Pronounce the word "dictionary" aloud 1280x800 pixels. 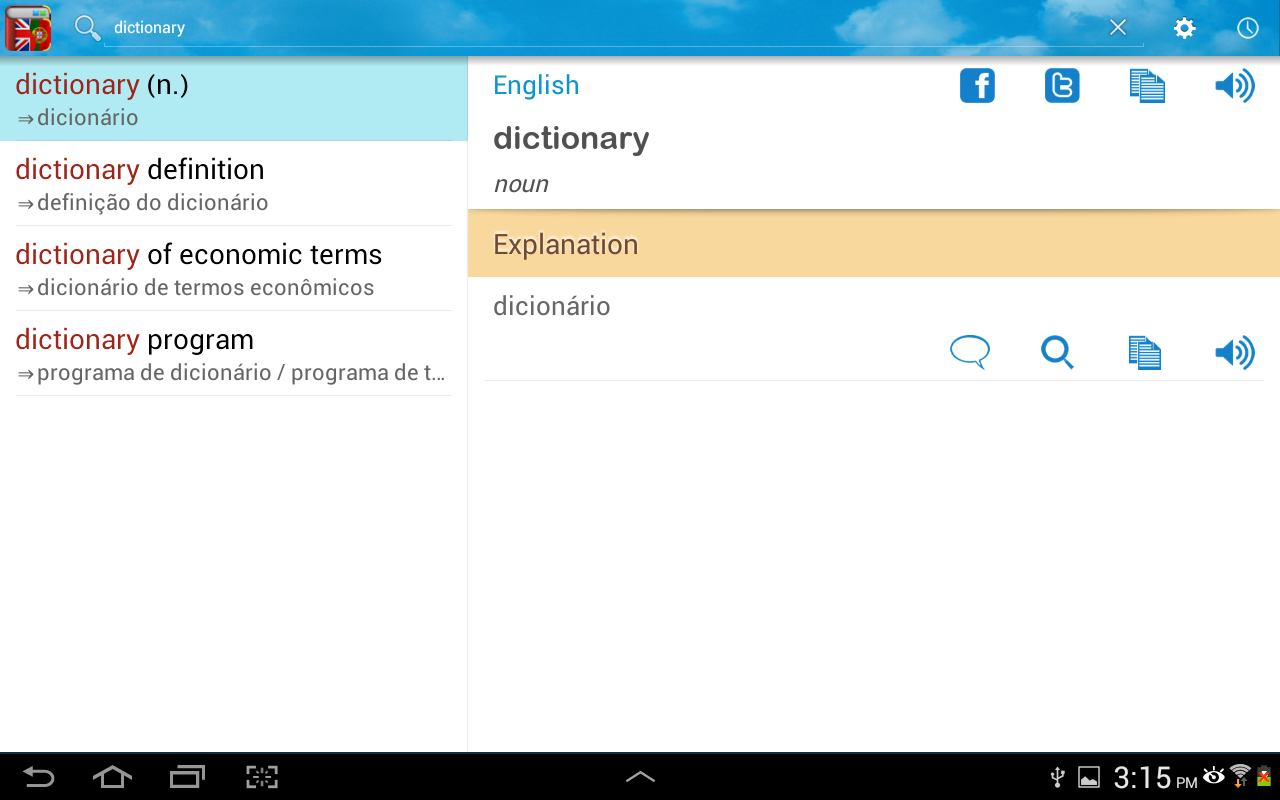pos(1235,86)
